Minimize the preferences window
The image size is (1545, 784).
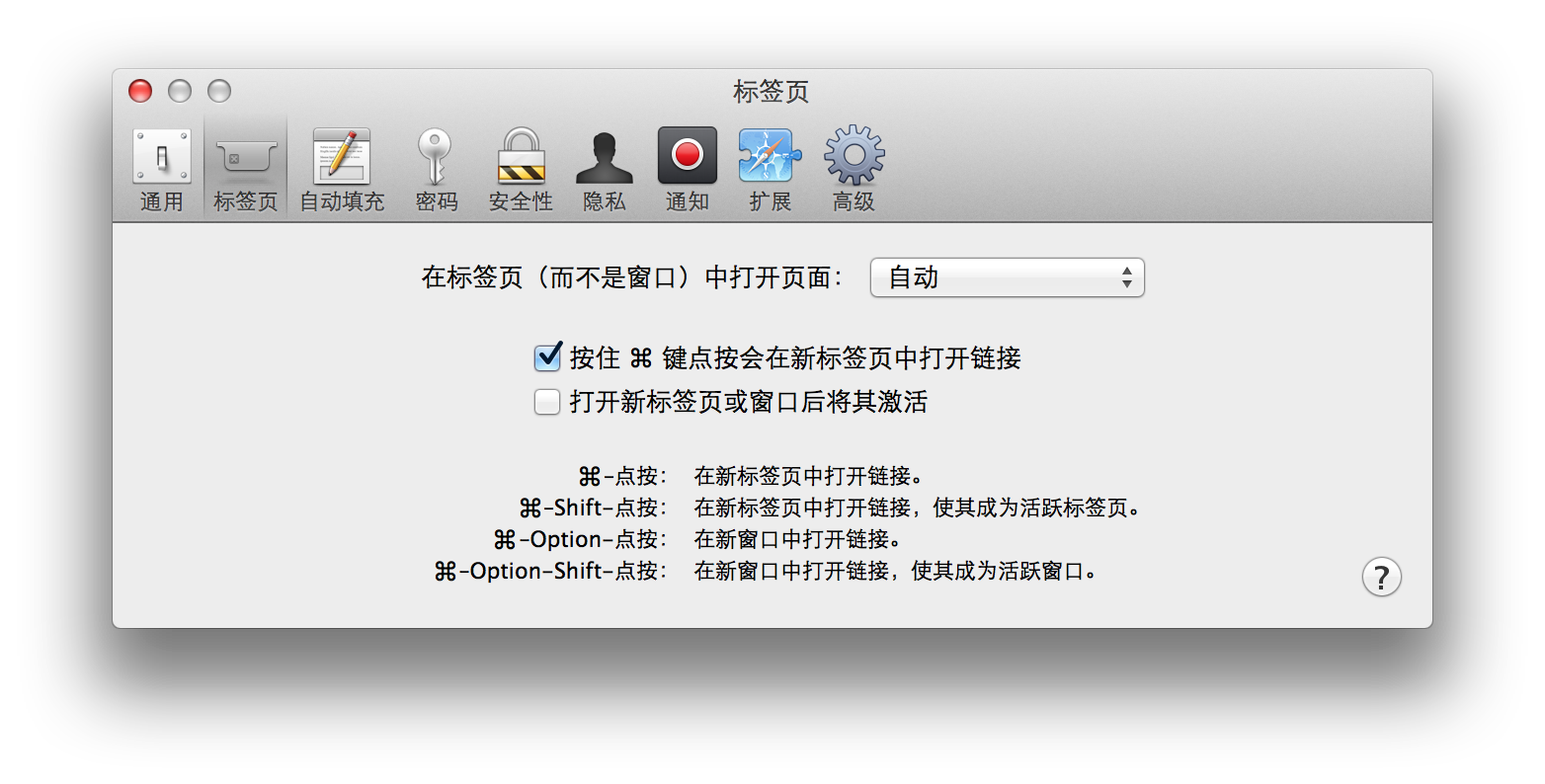(180, 91)
